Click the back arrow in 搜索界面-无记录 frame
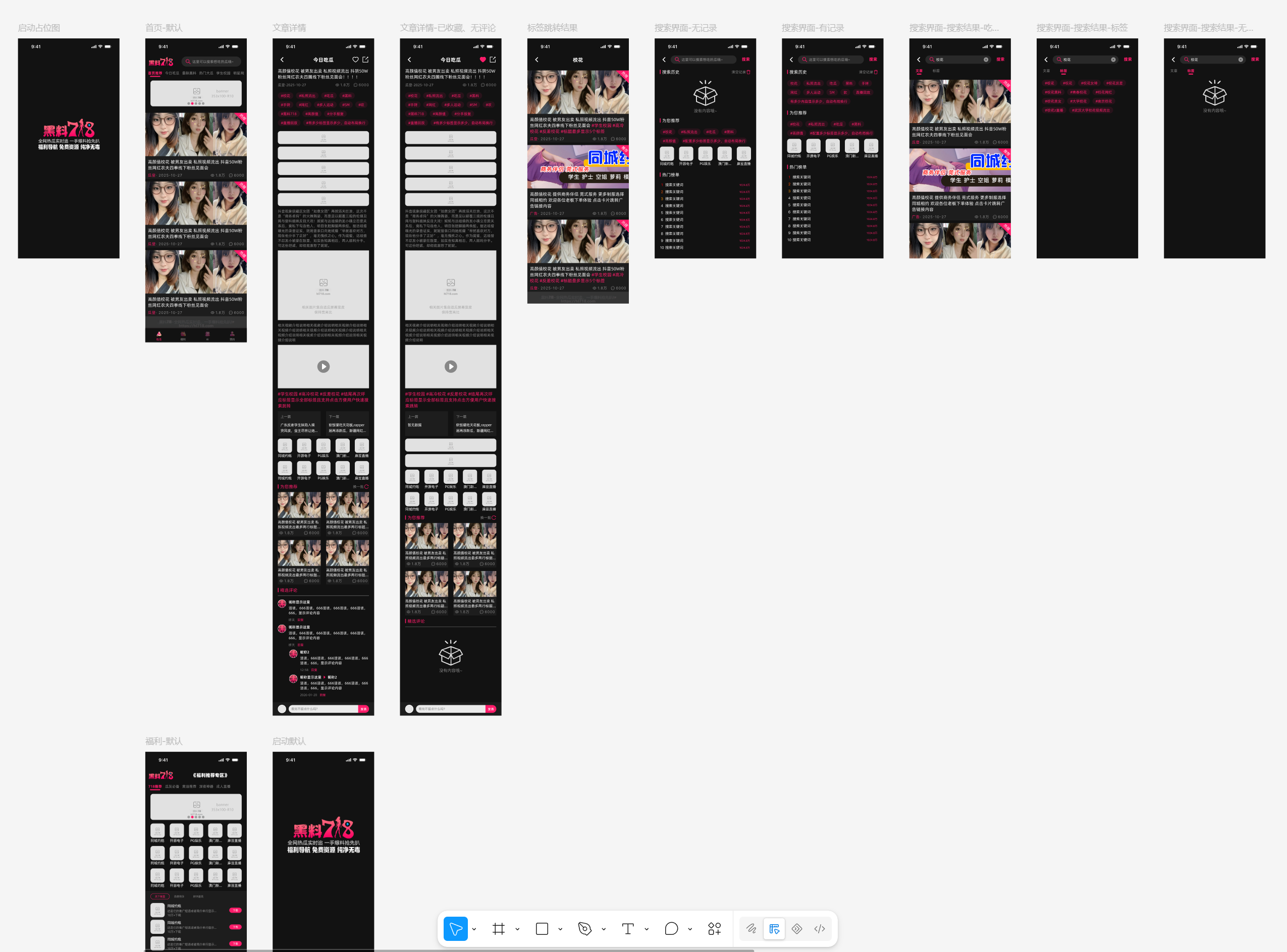The height and width of the screenshot is (952, 1287). point(664,60)
